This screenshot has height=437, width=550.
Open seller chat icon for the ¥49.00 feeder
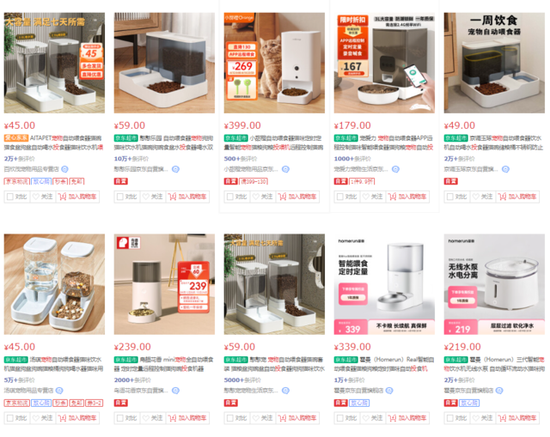(x=505, y=169)
